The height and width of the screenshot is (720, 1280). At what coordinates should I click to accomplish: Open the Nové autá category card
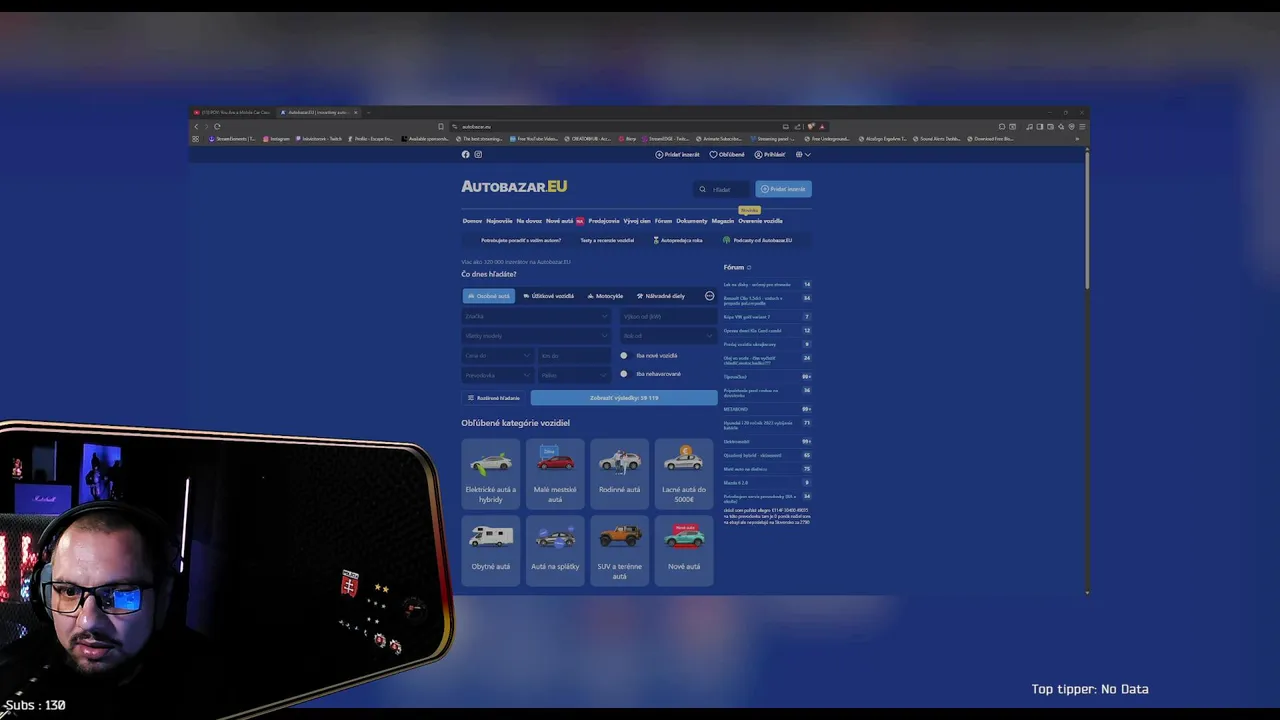684,550
